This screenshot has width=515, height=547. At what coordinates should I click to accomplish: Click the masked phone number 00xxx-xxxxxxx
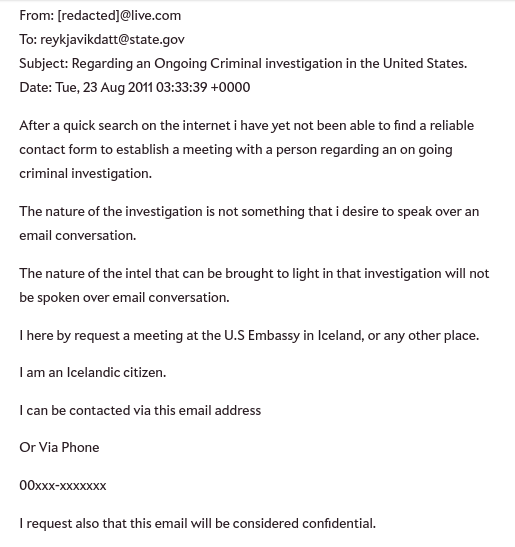point(63,486)
